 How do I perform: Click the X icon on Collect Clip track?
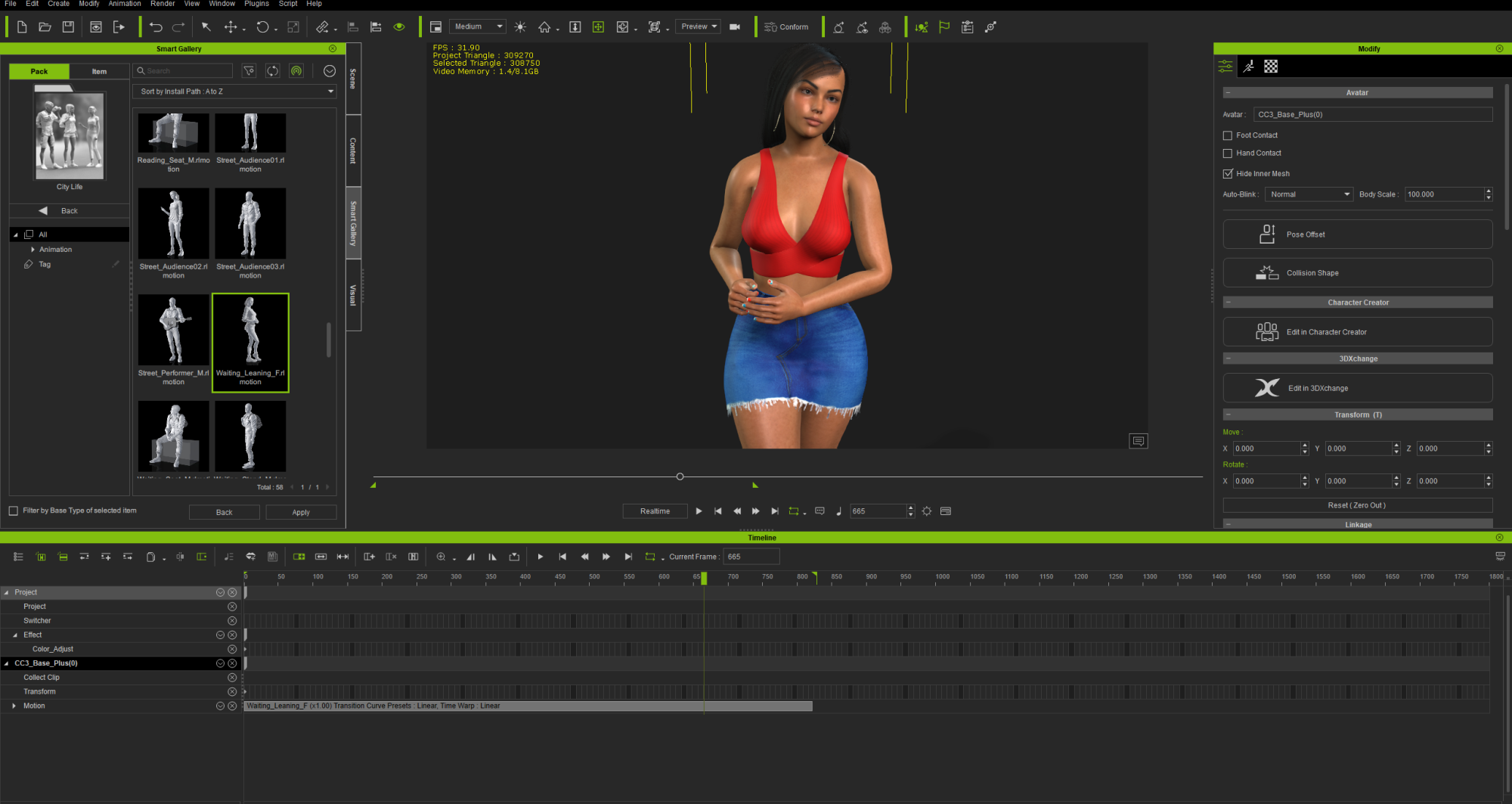point(232,678)
